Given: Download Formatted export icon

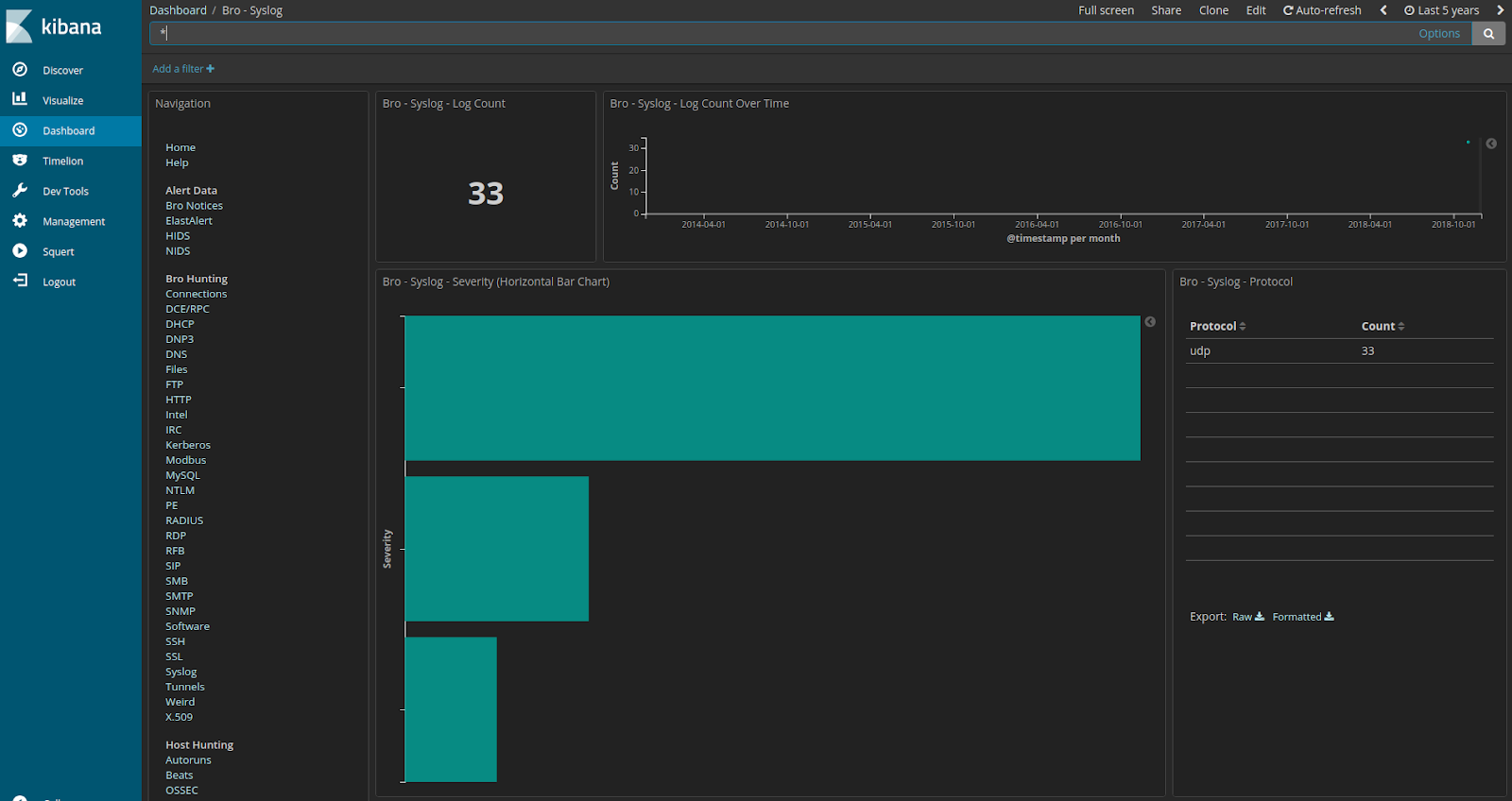Looking at the screenshot, I should [x=1330, y=616].
